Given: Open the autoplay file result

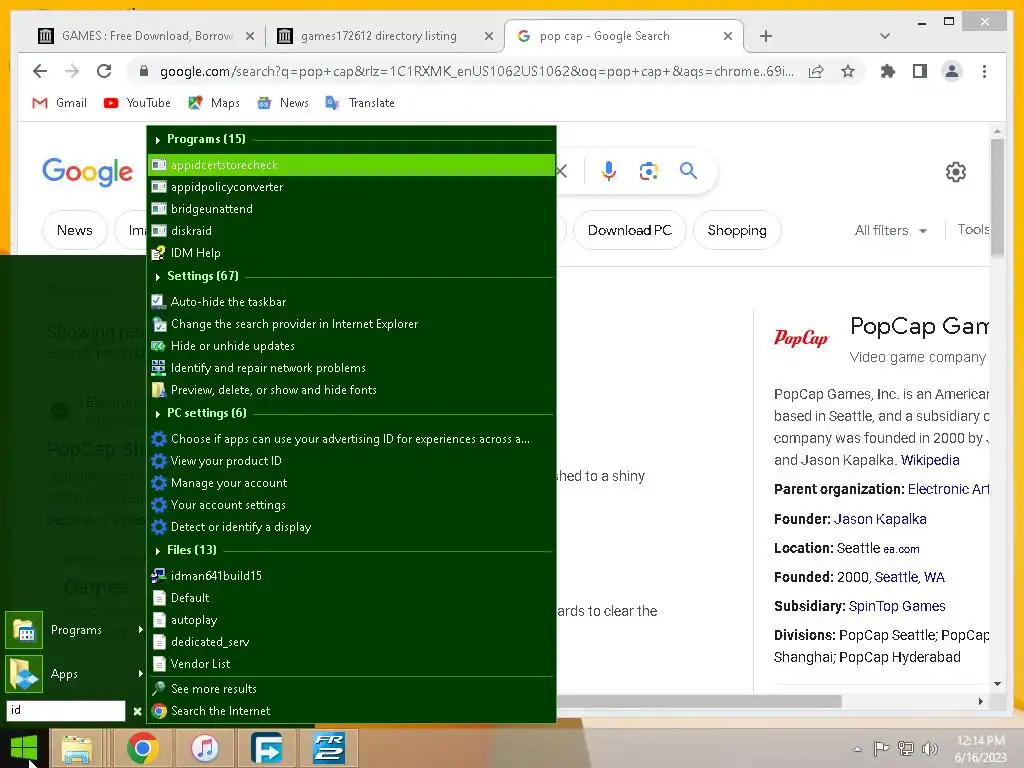Looking at the screenshot, I should 351,620.
